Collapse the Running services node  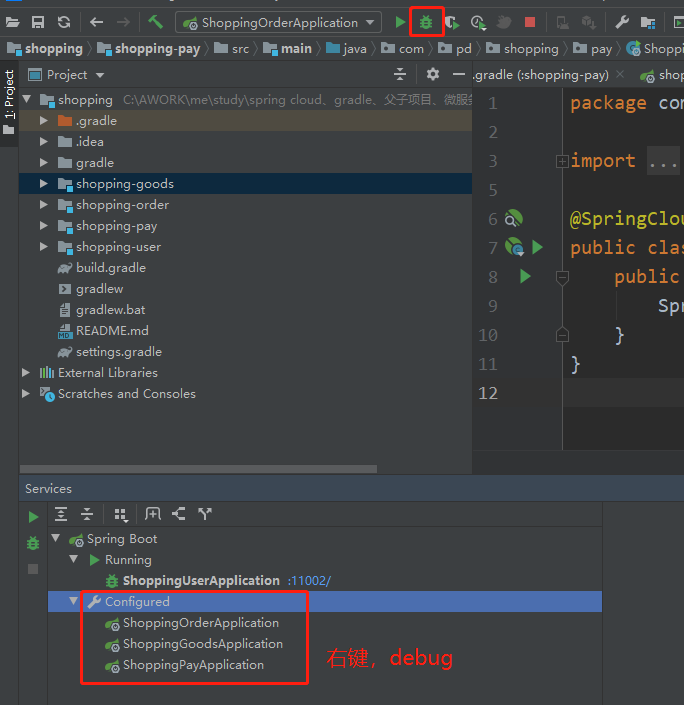point(74,559)
